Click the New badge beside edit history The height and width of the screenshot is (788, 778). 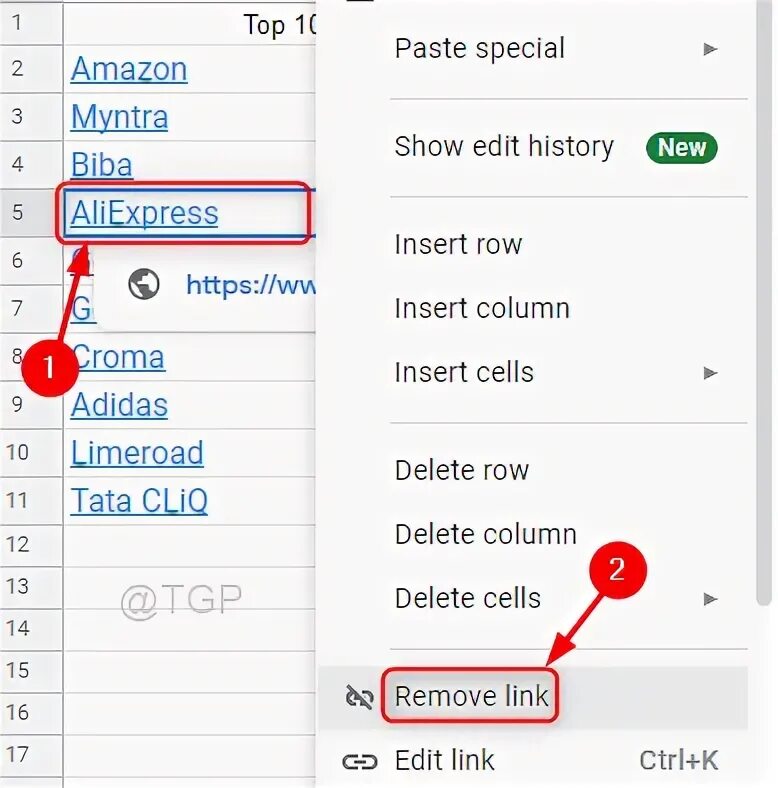point(682,148)
